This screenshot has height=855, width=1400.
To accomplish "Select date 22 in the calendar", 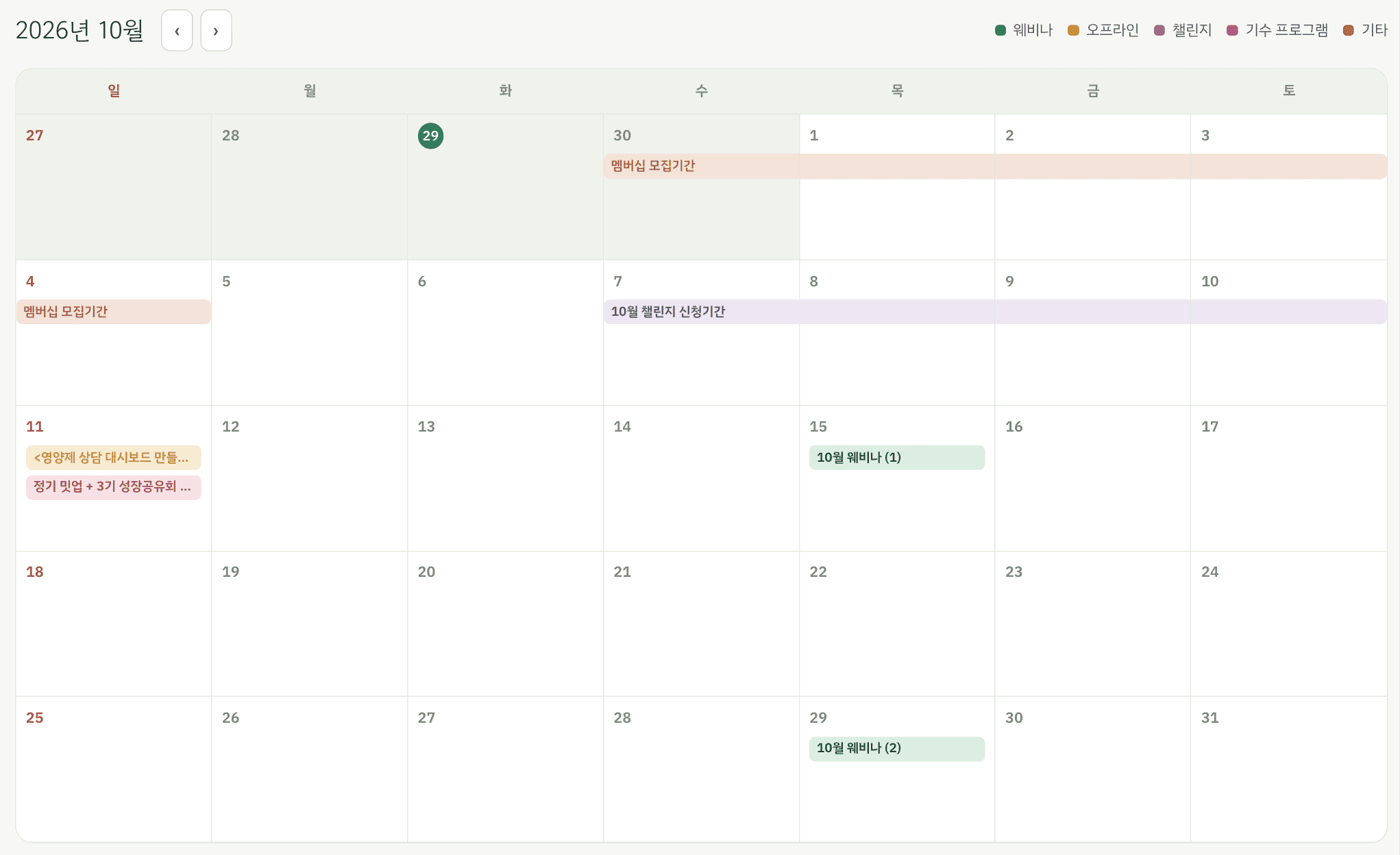I will [818, 572].
